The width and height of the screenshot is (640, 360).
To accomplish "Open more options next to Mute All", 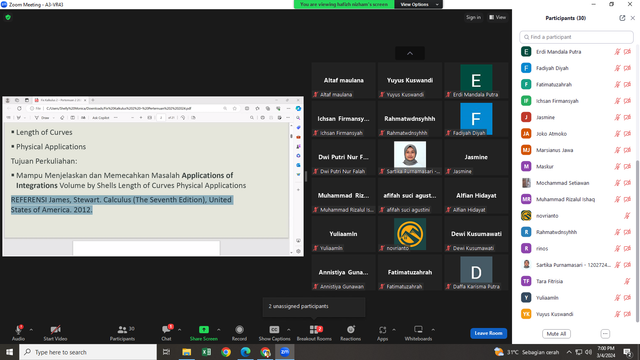I will tap(605, 334).
